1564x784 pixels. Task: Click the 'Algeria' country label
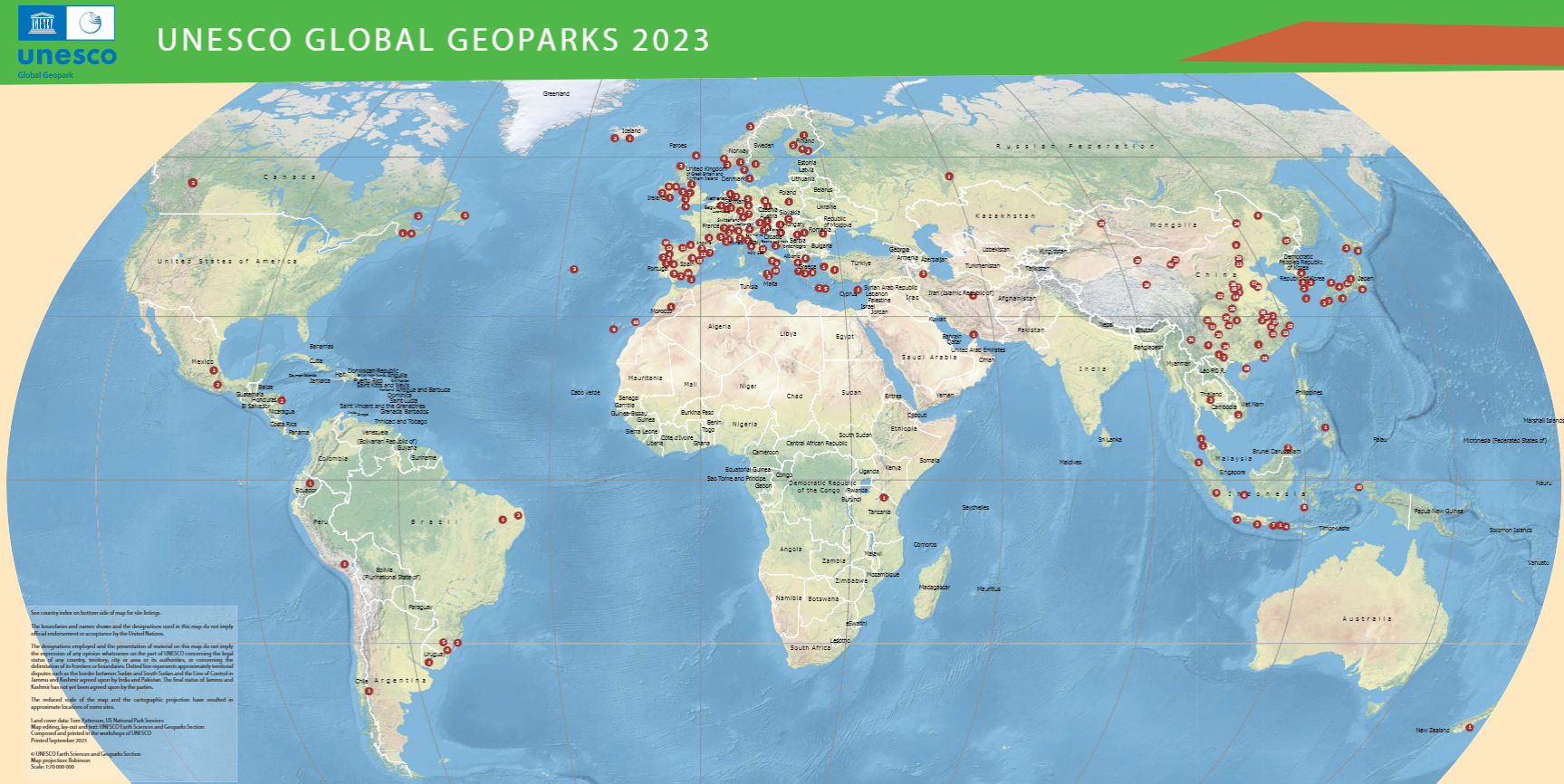tap(719, 327)
